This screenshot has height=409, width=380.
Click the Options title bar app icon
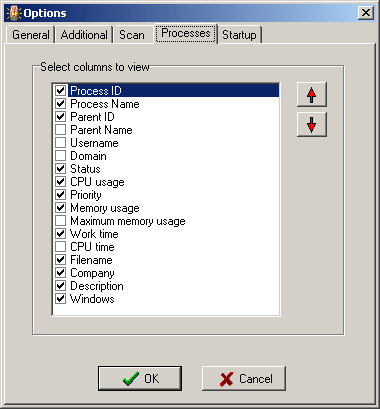pos(14,13)
